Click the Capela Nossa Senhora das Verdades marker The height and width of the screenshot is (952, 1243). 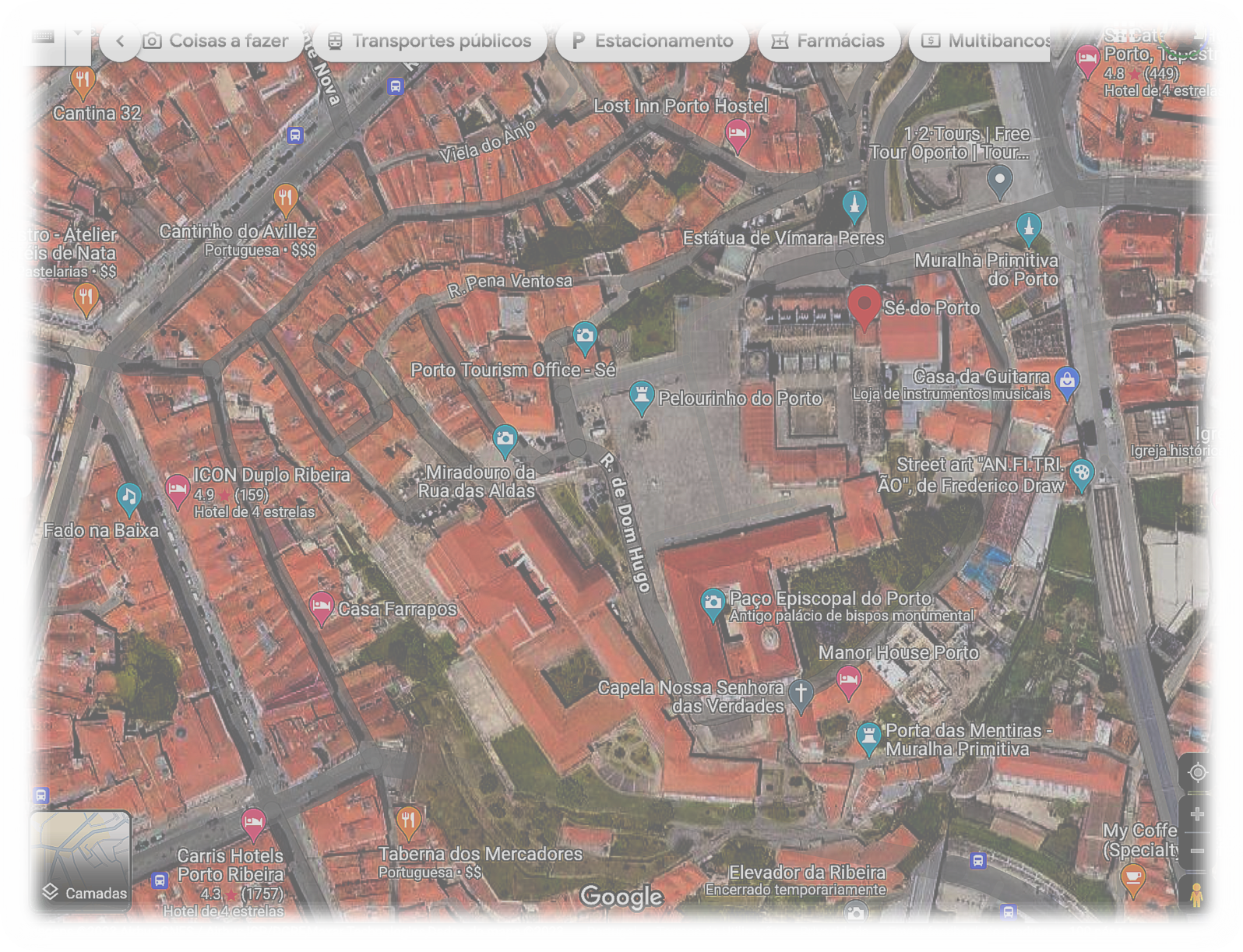pyautogui.click(x=801, y=693)
